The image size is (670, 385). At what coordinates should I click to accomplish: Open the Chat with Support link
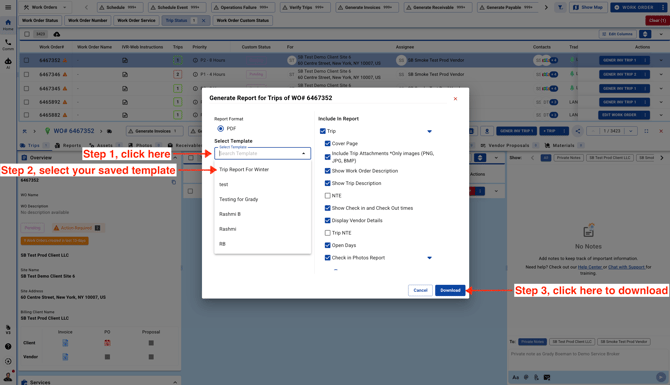pyautogui.click(x=626, y=267)
